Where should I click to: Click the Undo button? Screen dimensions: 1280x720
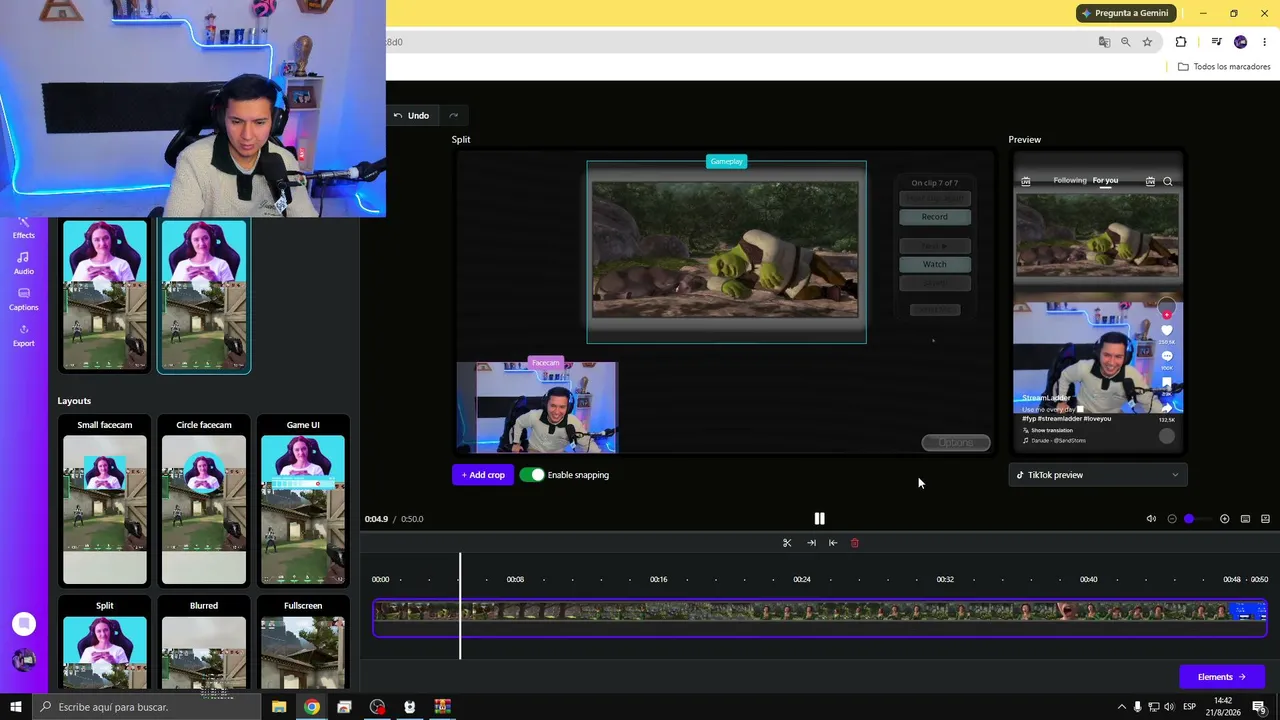(411, 115)
